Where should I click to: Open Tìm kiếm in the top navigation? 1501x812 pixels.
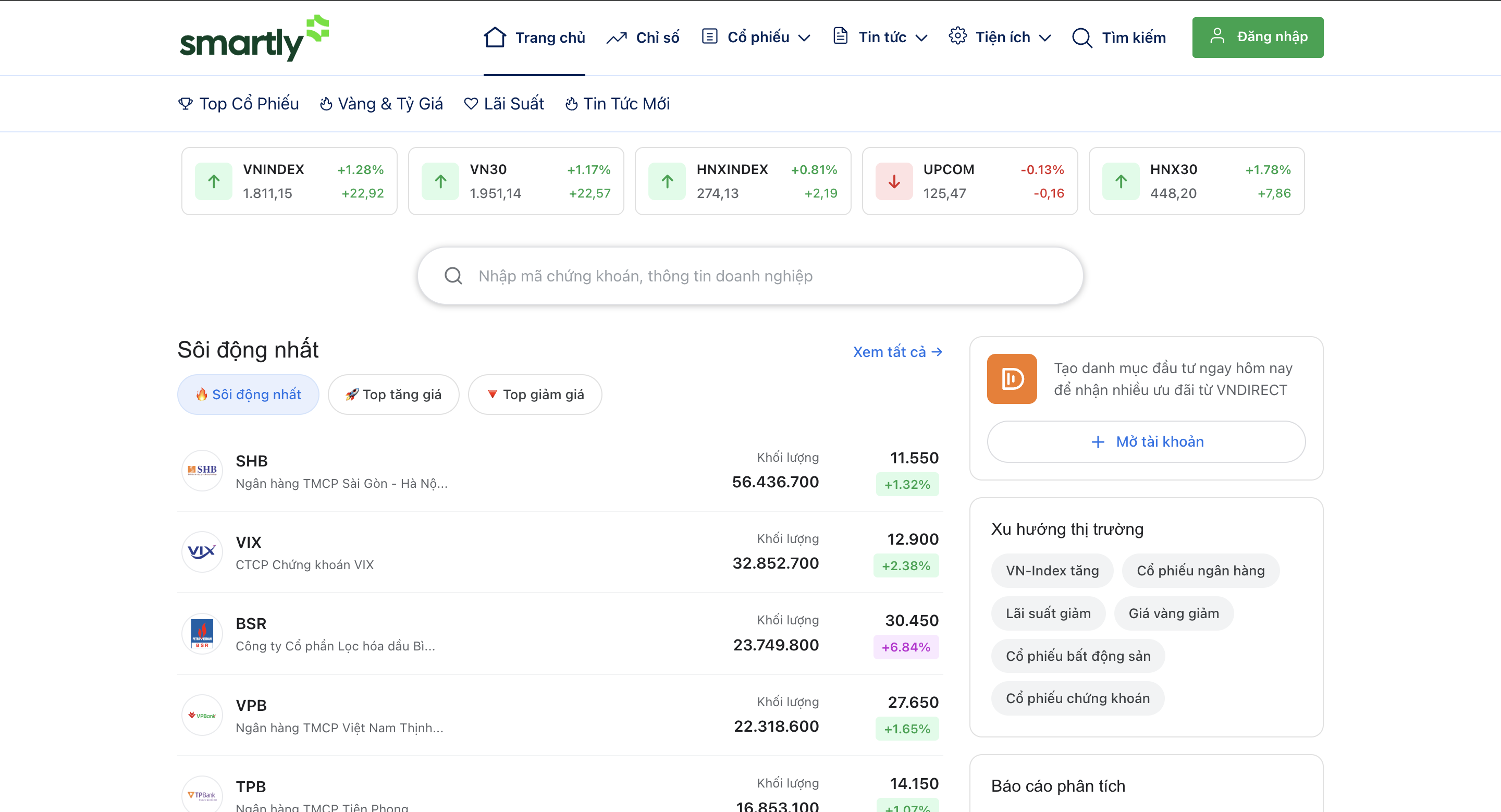(x=1119, y=38)
